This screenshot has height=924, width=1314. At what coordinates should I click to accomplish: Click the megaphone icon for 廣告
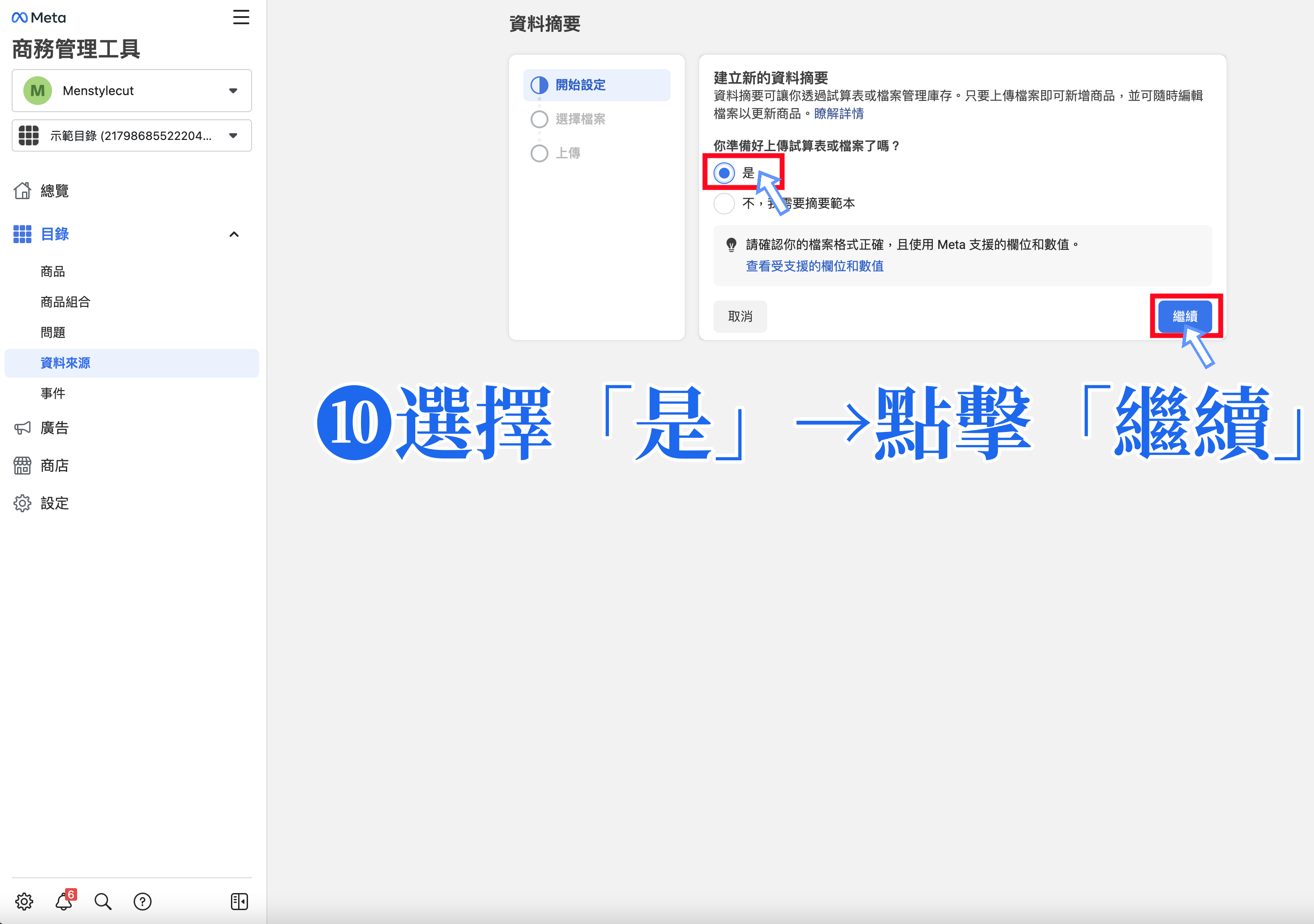point(22,427)
